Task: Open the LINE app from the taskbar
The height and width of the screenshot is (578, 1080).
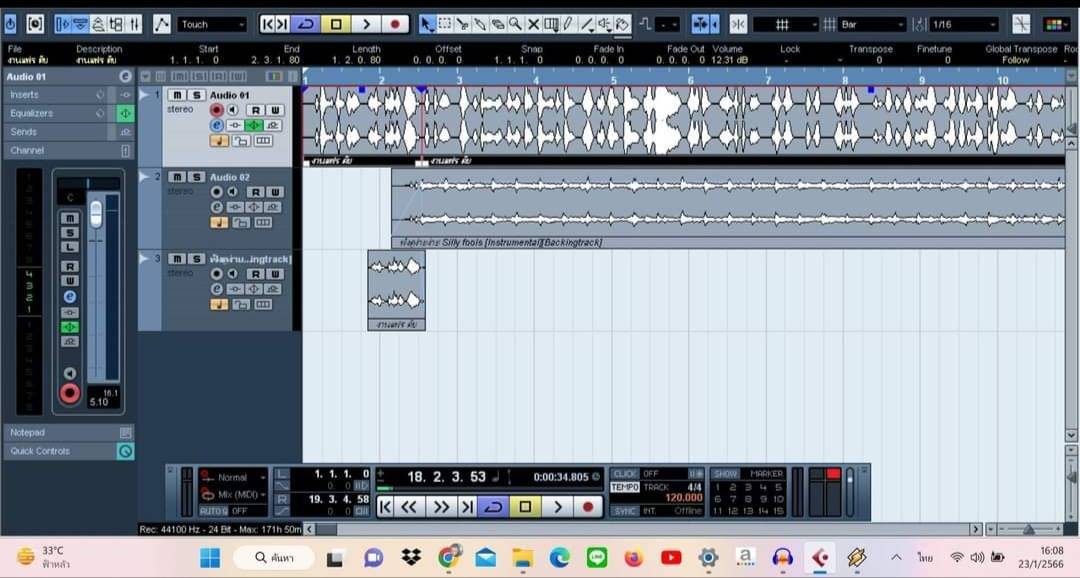Action: tap(597, 558)
